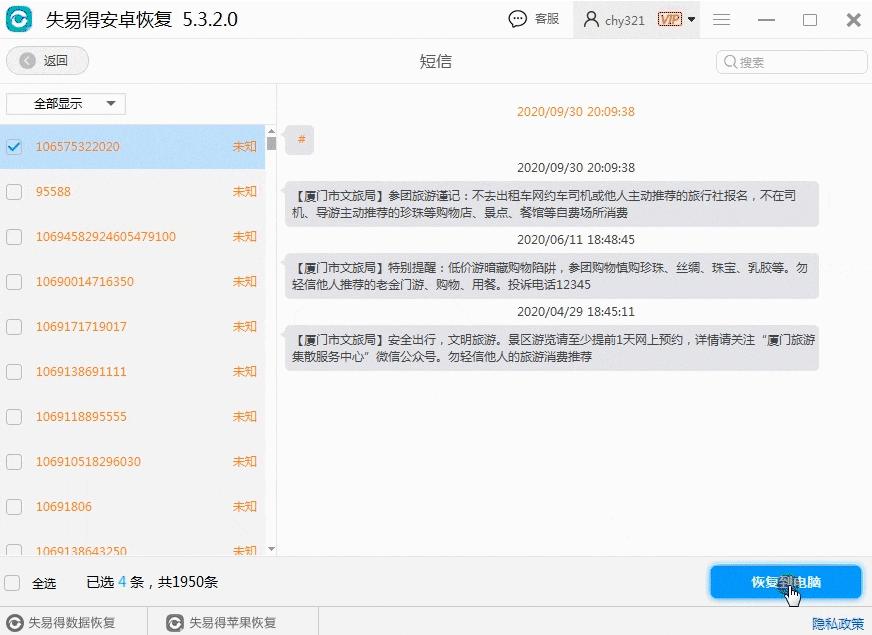Uncheck the 106575322020 conversation
The height and width of the screenshot is (635, 872).
click(14, 146)
